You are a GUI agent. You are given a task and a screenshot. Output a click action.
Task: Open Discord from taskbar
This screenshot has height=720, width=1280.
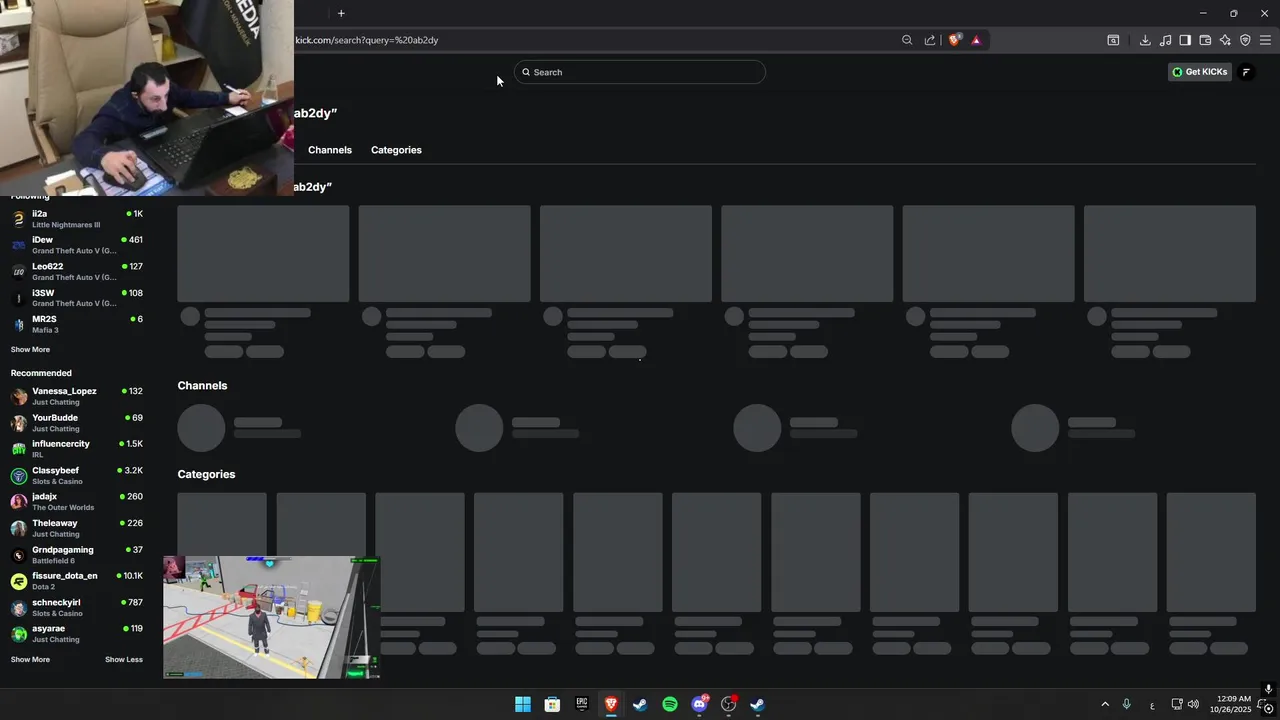[699, 704]
